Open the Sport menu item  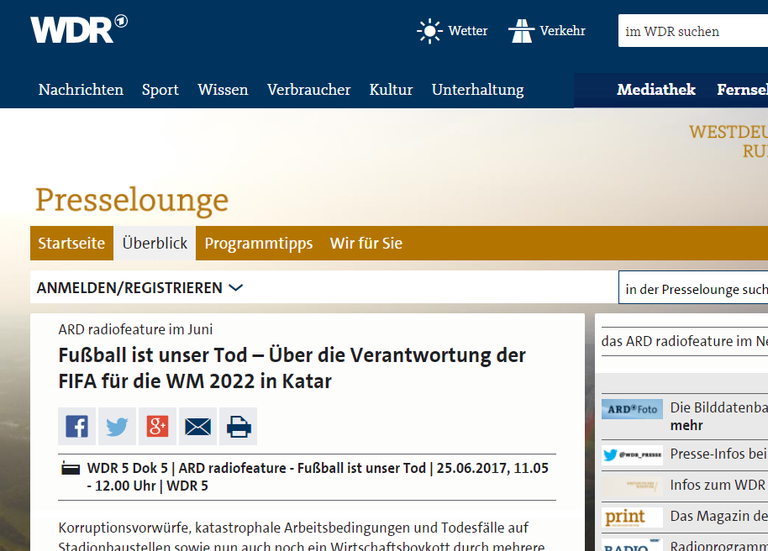[x=160, y=90]
